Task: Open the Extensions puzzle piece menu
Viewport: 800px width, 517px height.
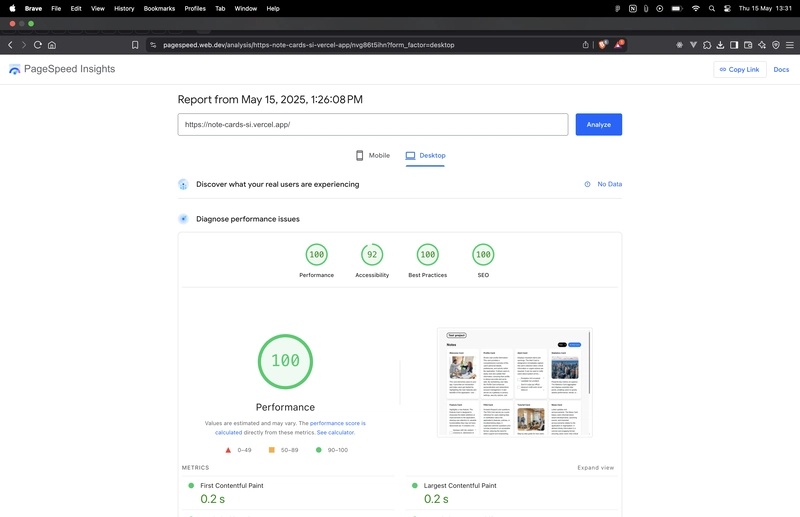Action: (x=707, y=45)
